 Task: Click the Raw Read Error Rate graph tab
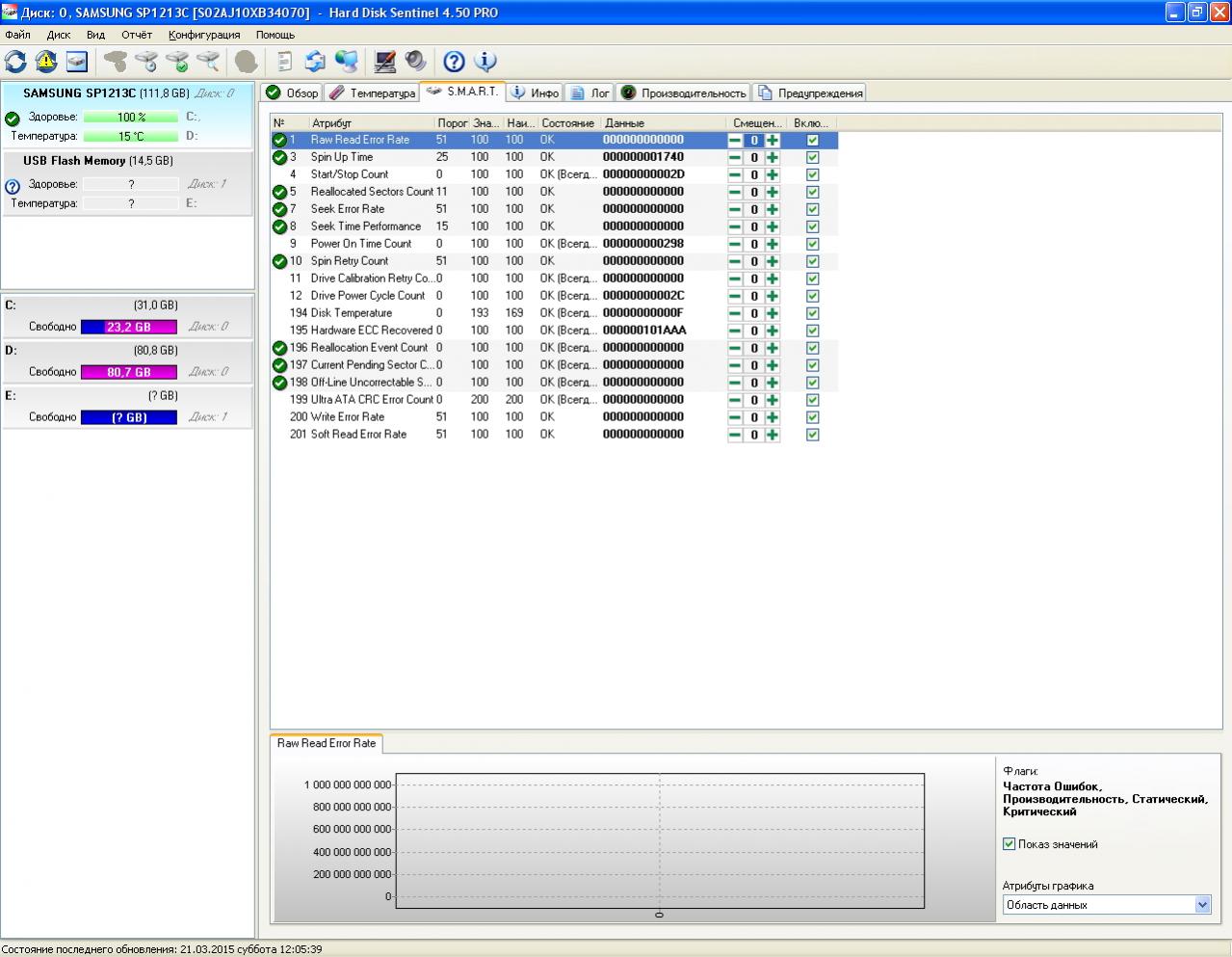(327, 743)
